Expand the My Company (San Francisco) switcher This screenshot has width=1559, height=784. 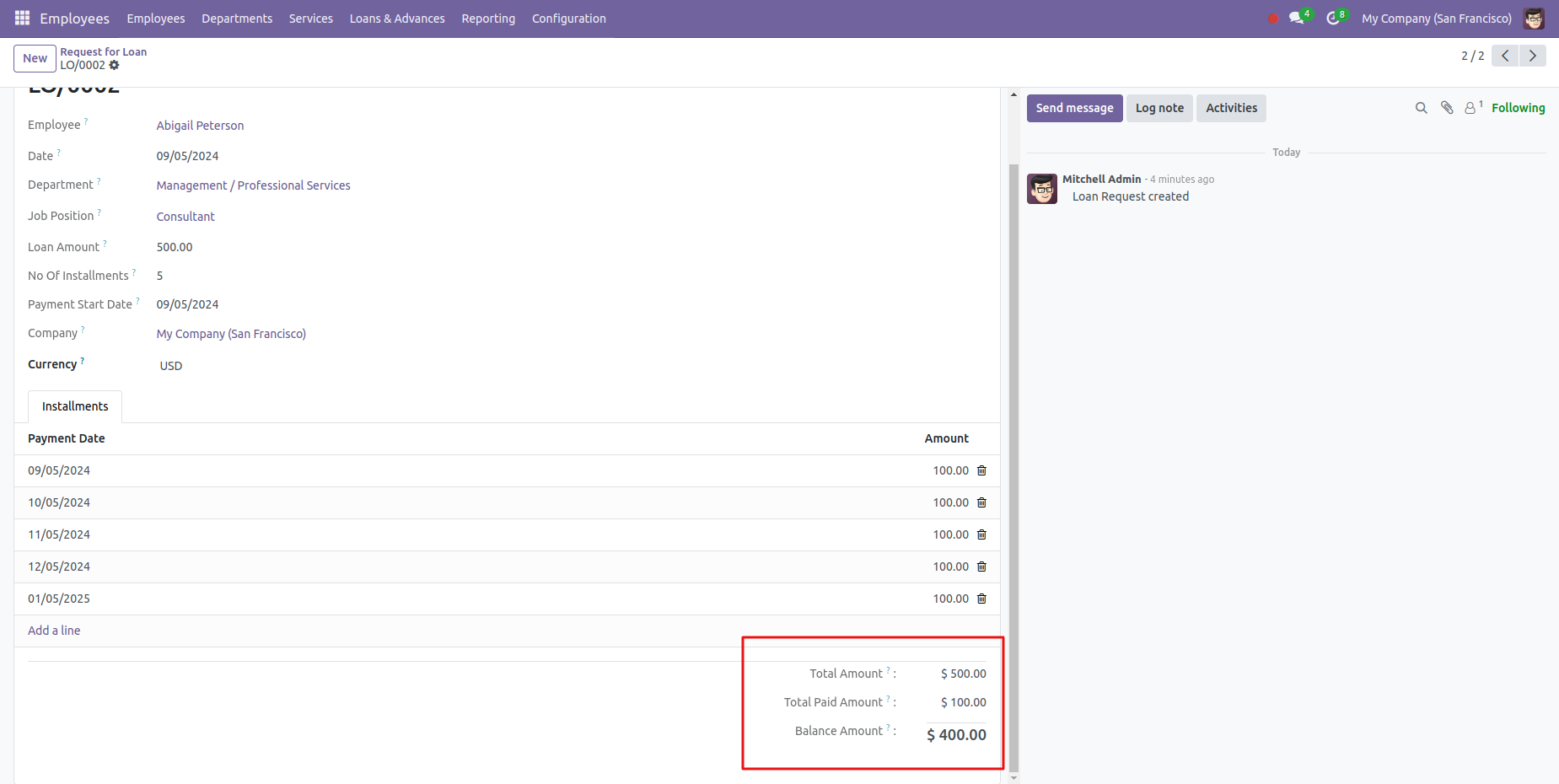coord(1436,19)
